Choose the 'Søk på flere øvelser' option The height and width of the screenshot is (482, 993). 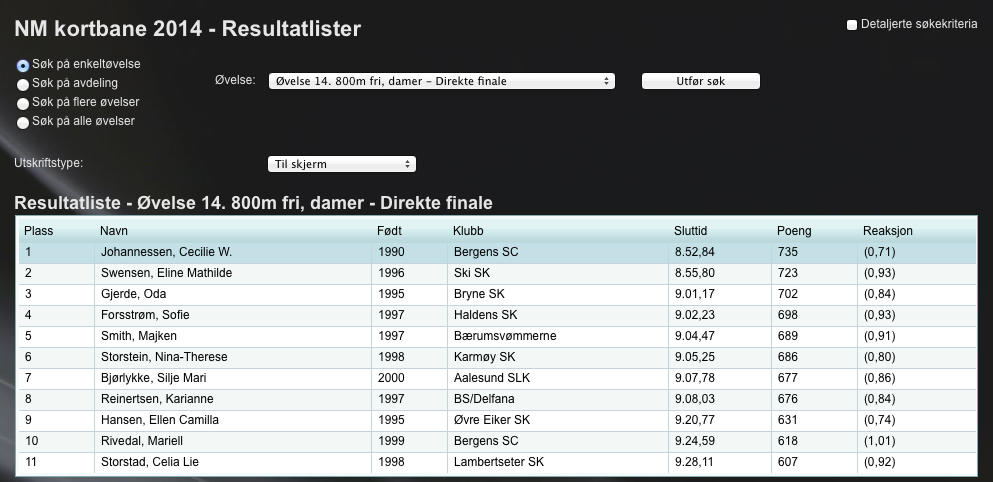23,103
